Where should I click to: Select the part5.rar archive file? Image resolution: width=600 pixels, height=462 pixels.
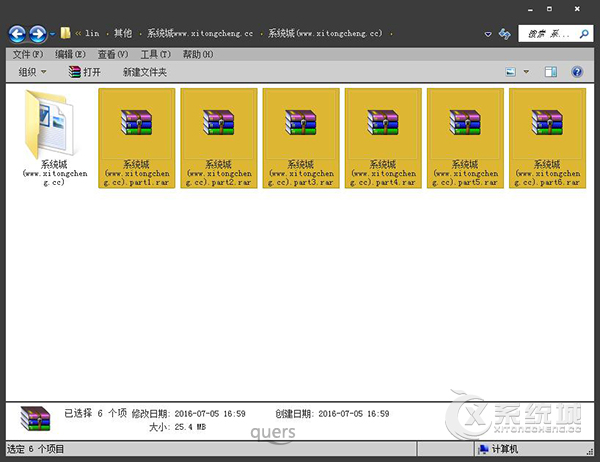465,138
